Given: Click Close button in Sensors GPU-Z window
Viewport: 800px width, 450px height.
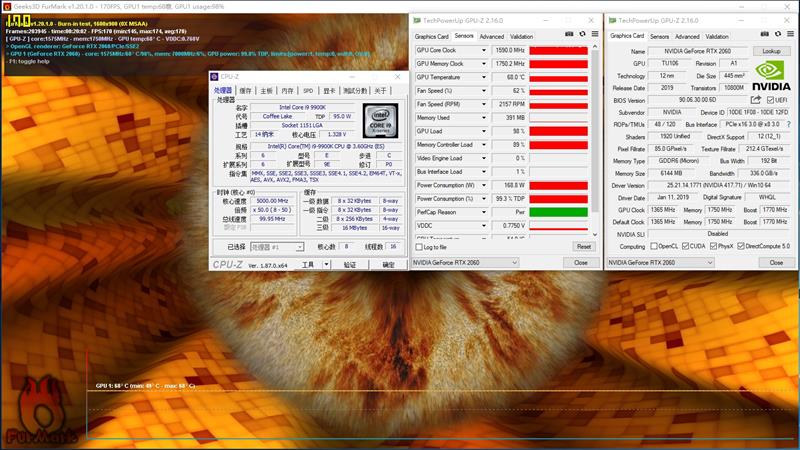Looking at the screenshot, I should [581, 262].
